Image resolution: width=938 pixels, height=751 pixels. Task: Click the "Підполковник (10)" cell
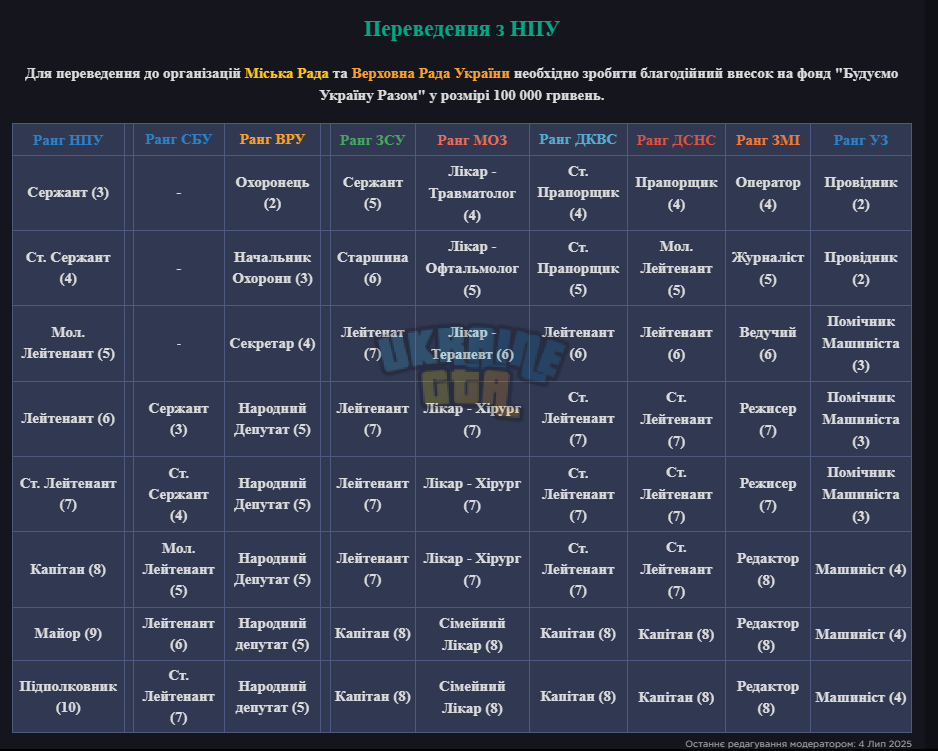click(68, 697)
